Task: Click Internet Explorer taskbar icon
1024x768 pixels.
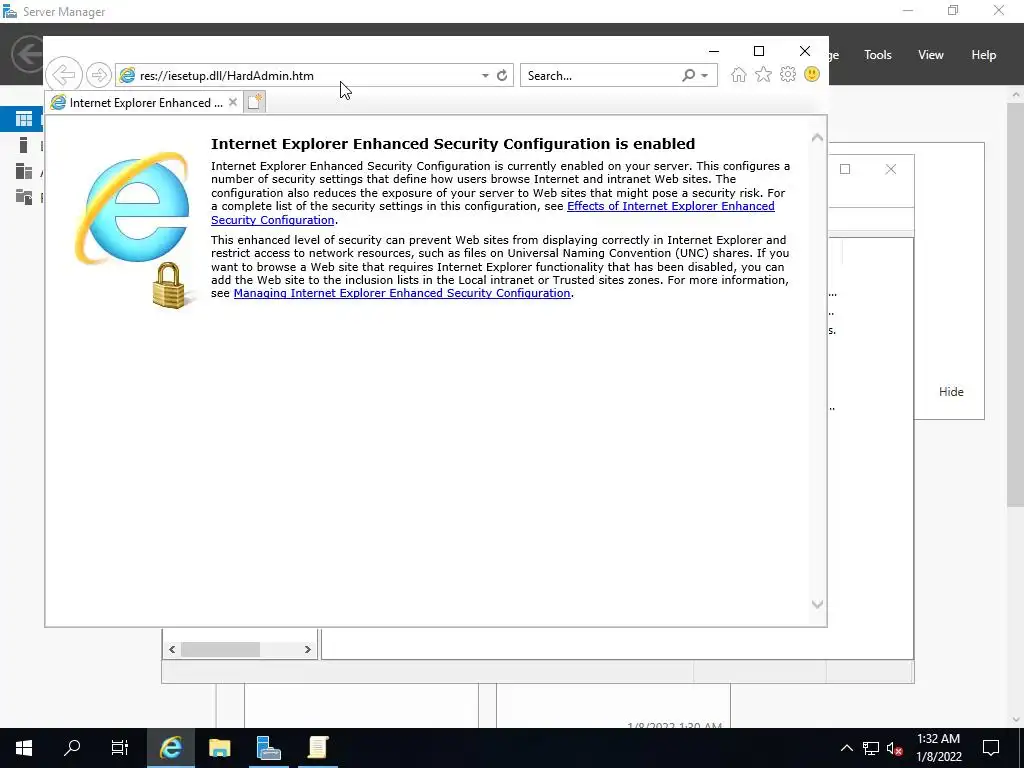Action: pyautogui.click(x=170, y=748)
